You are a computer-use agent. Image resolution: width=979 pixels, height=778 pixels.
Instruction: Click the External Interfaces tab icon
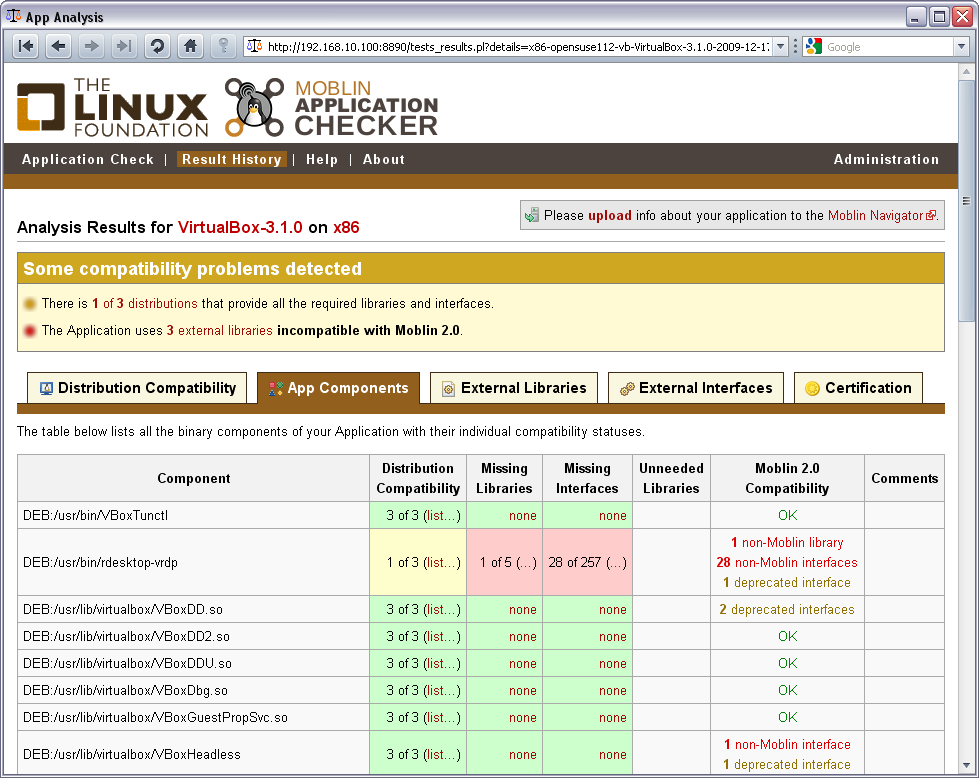click(x=627, y=389)
